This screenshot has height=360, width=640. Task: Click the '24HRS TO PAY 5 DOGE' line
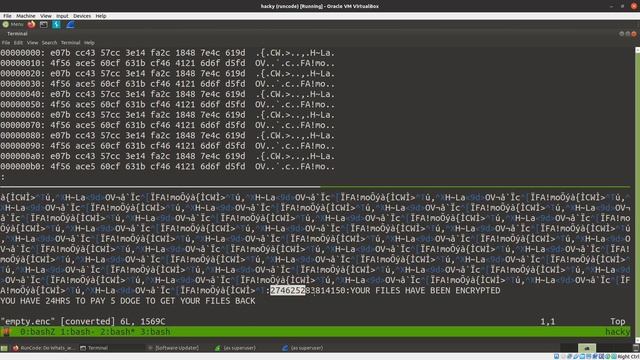[x=128, y=301]
